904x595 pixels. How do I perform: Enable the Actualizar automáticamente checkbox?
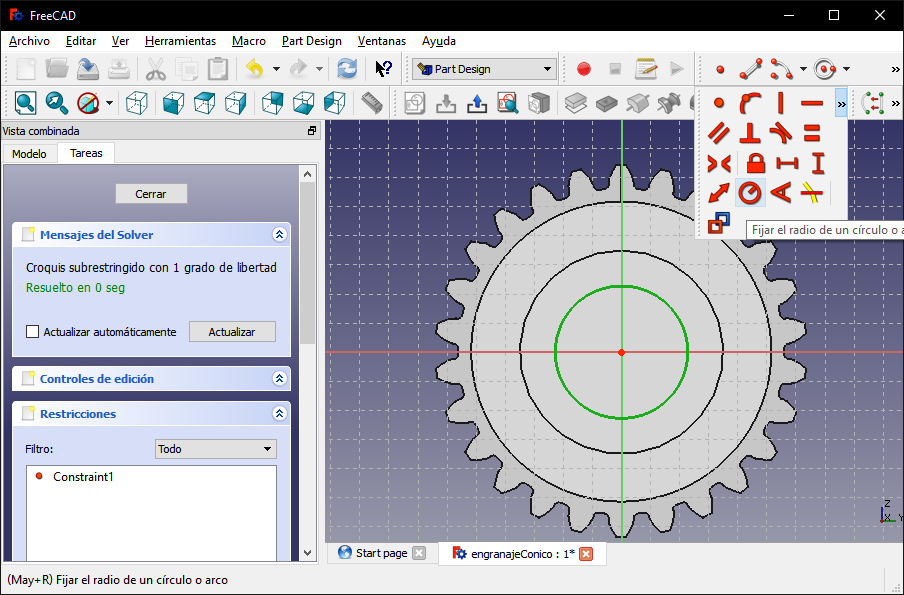click(32, 332)
